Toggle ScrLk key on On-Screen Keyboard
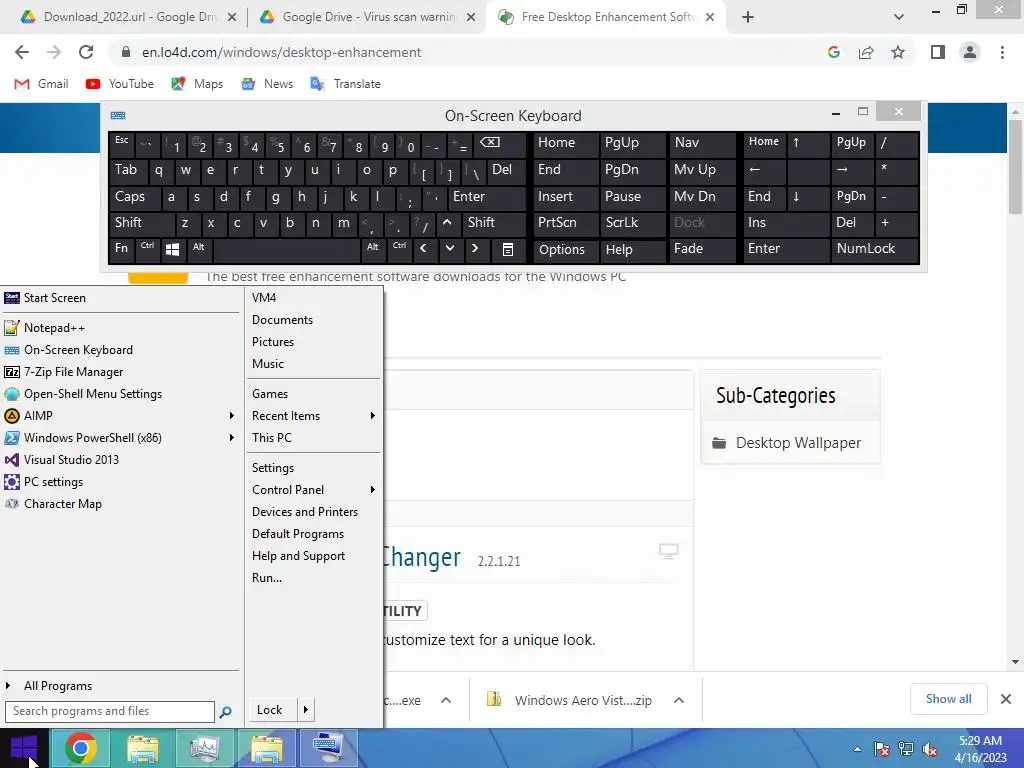The width and height of the screenshot is (1024, 768). pyautogui.click(x=631, y=223)
